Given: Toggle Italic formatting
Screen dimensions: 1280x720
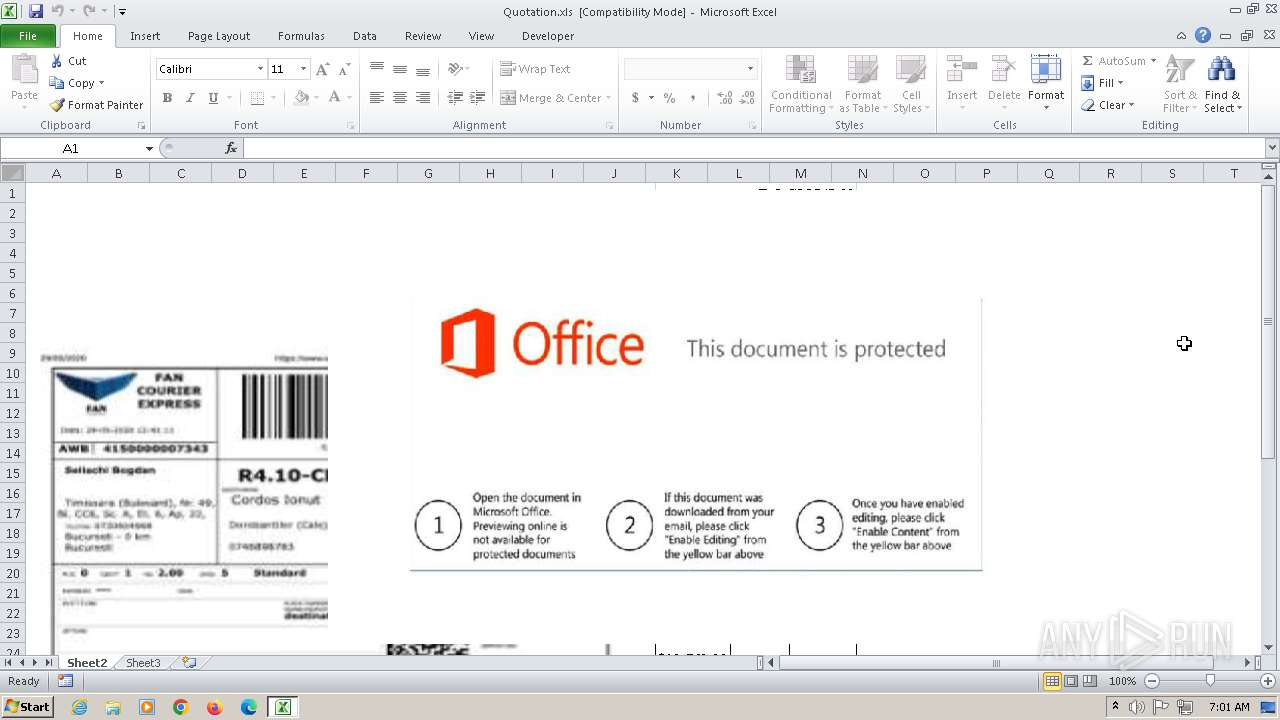Looking at the screenshot, I should click(189, 98).
